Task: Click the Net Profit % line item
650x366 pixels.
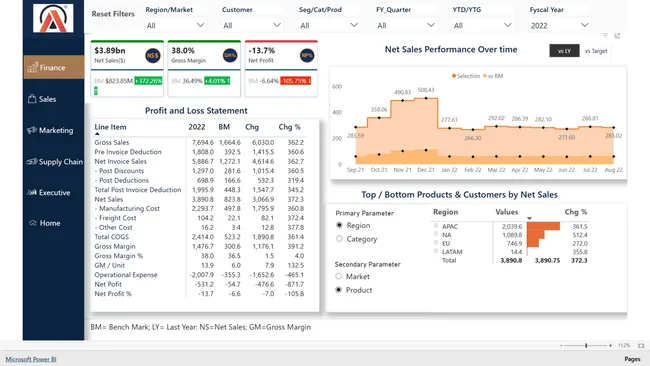Action: pyautogui.click(x=199, y=293)
